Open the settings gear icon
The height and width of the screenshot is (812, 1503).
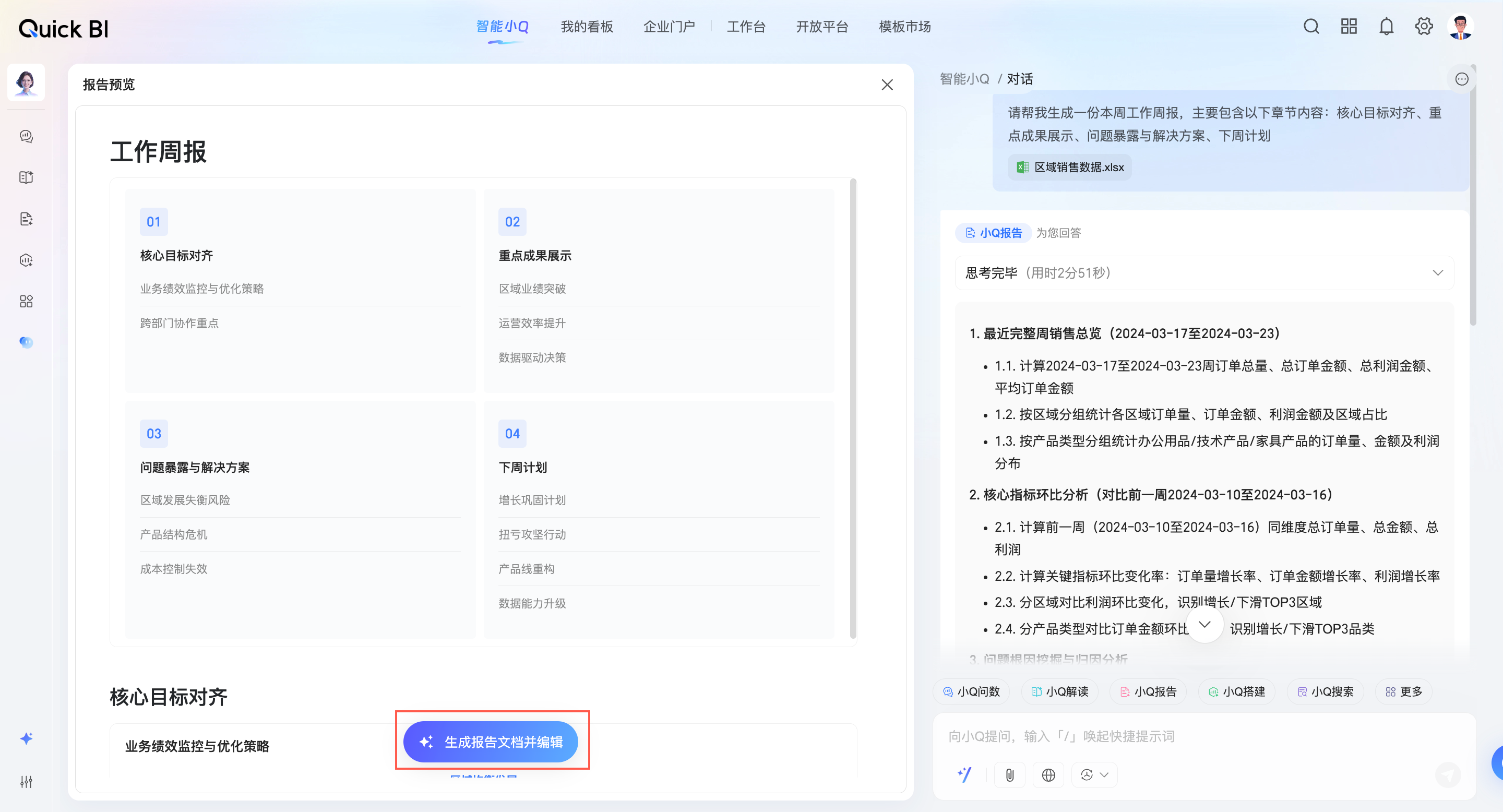(x=1424, y=27)
